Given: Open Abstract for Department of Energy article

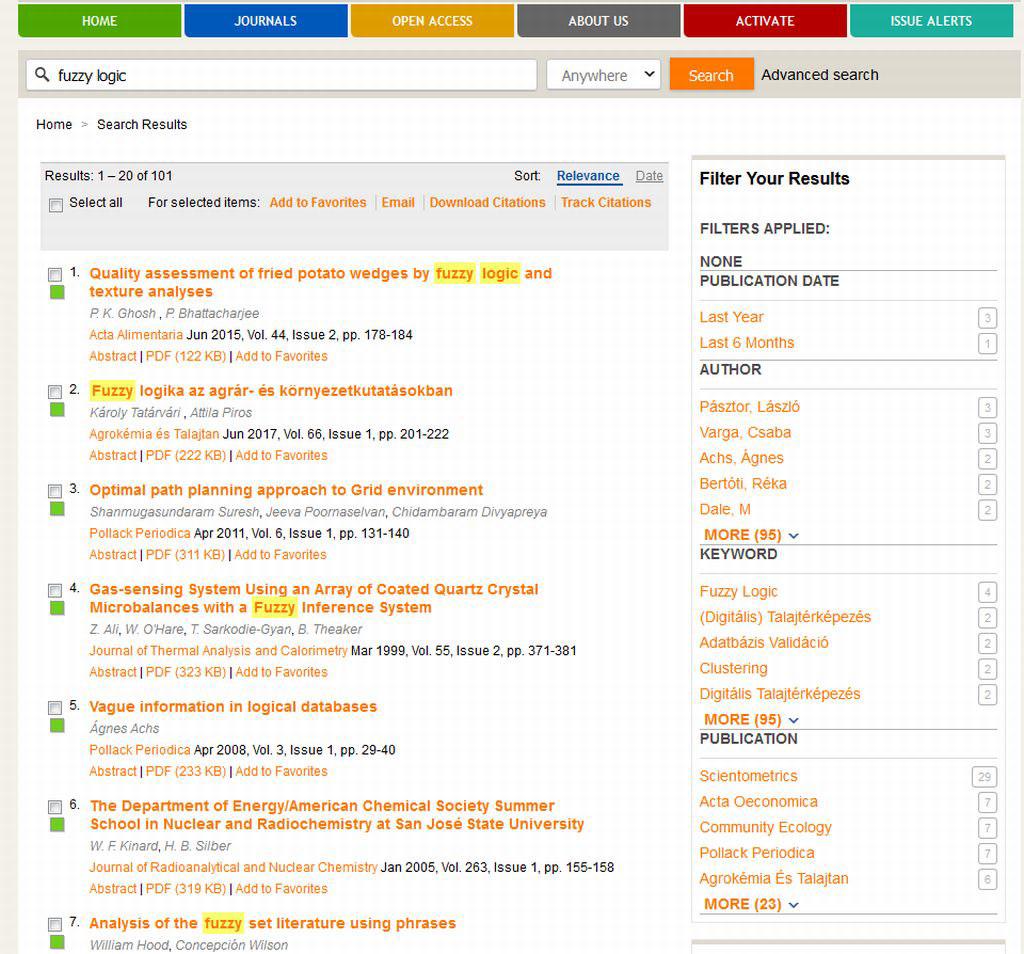Looking at the screenshot, I should tap(113, 889).
